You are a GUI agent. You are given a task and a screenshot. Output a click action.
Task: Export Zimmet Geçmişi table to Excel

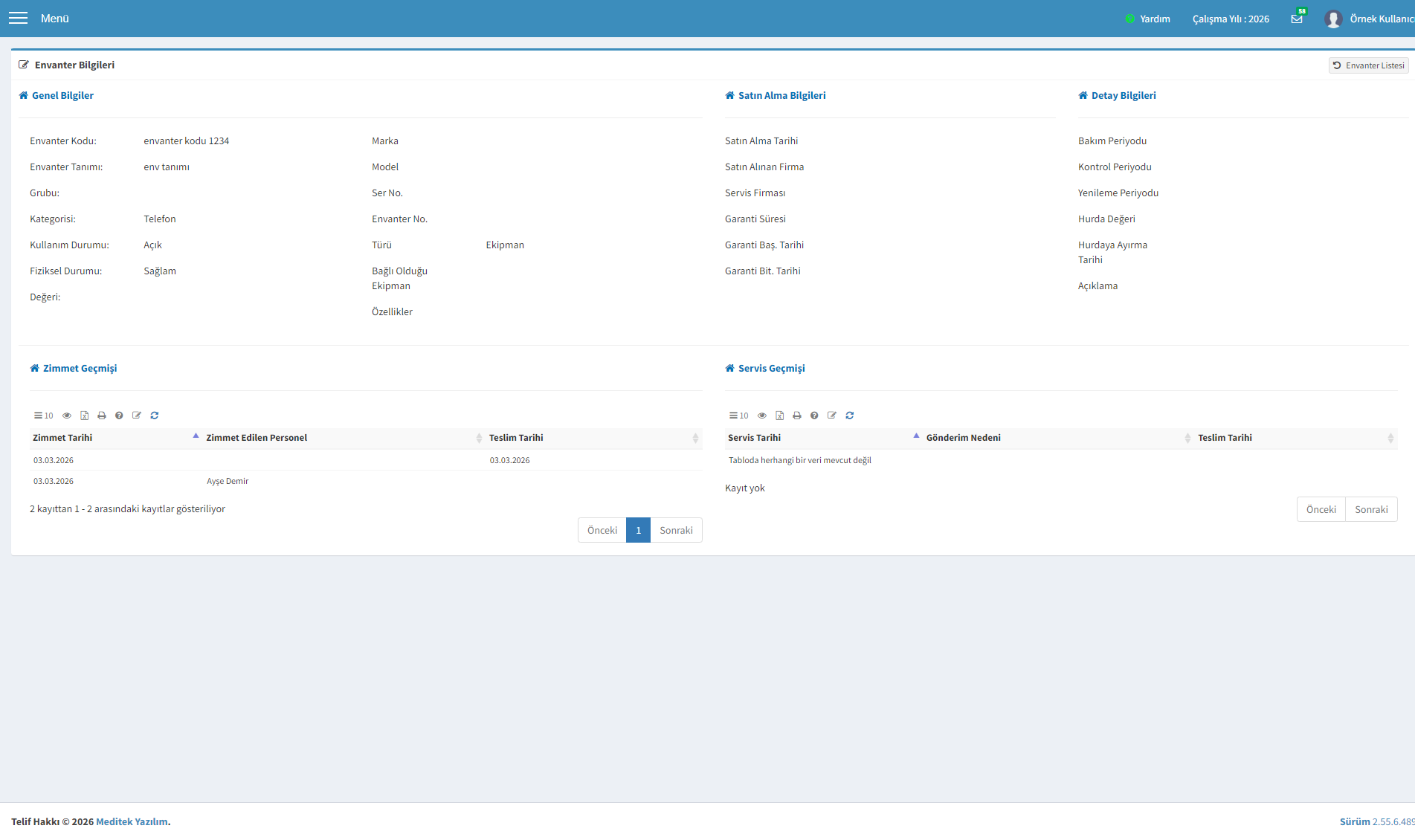coord(84,416)
